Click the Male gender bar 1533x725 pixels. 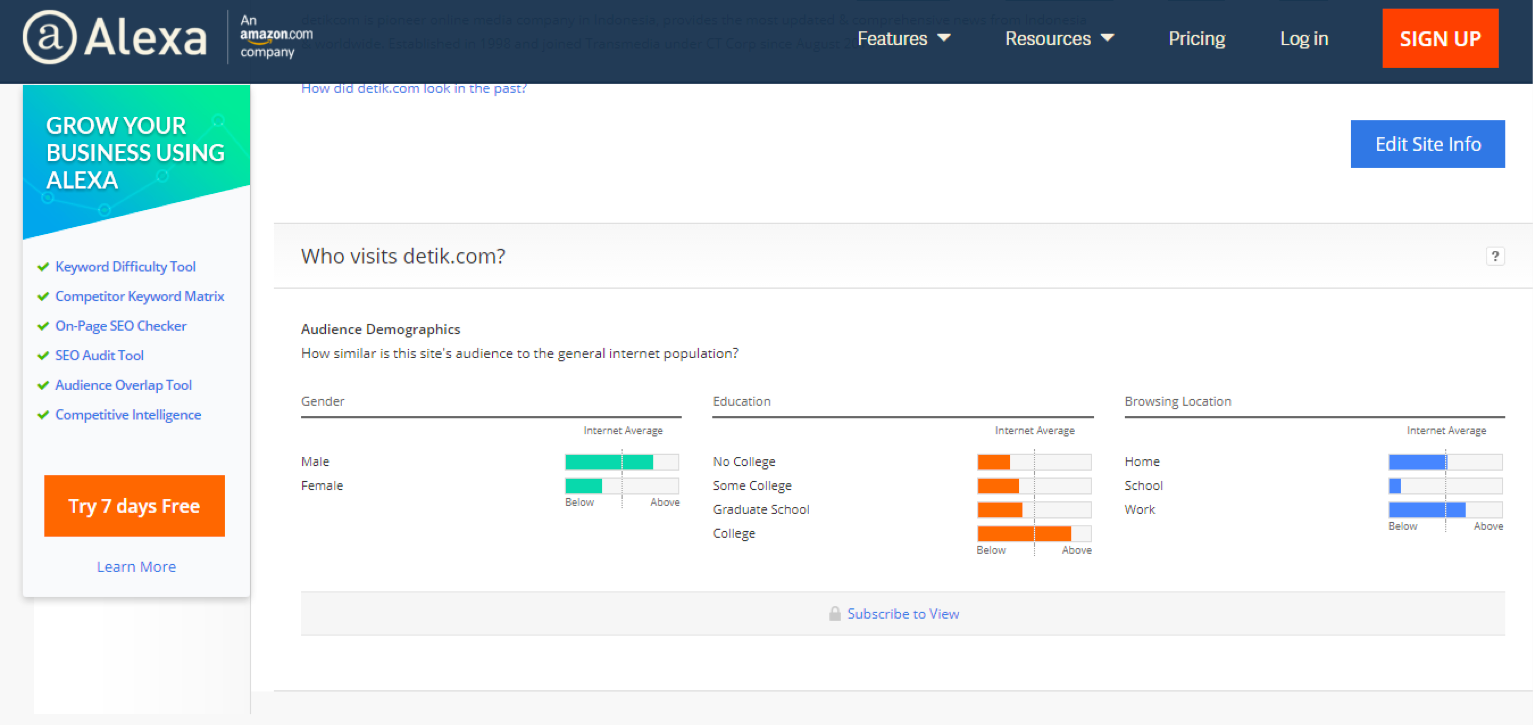tap(622, 462)
